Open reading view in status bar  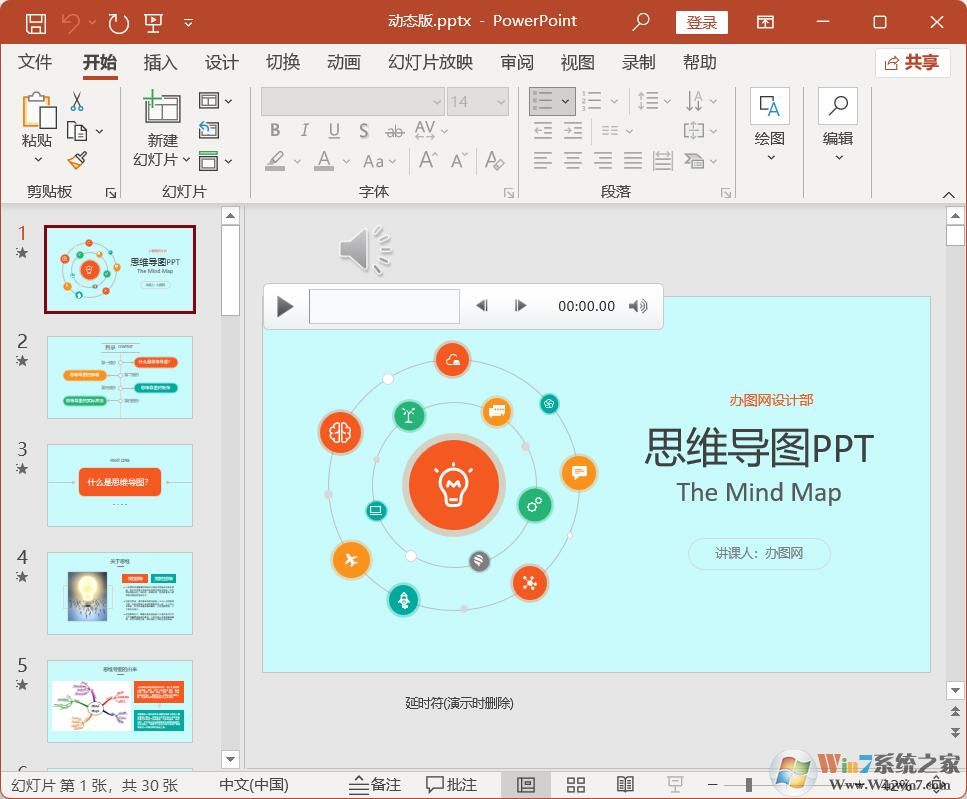coord(625,785)
